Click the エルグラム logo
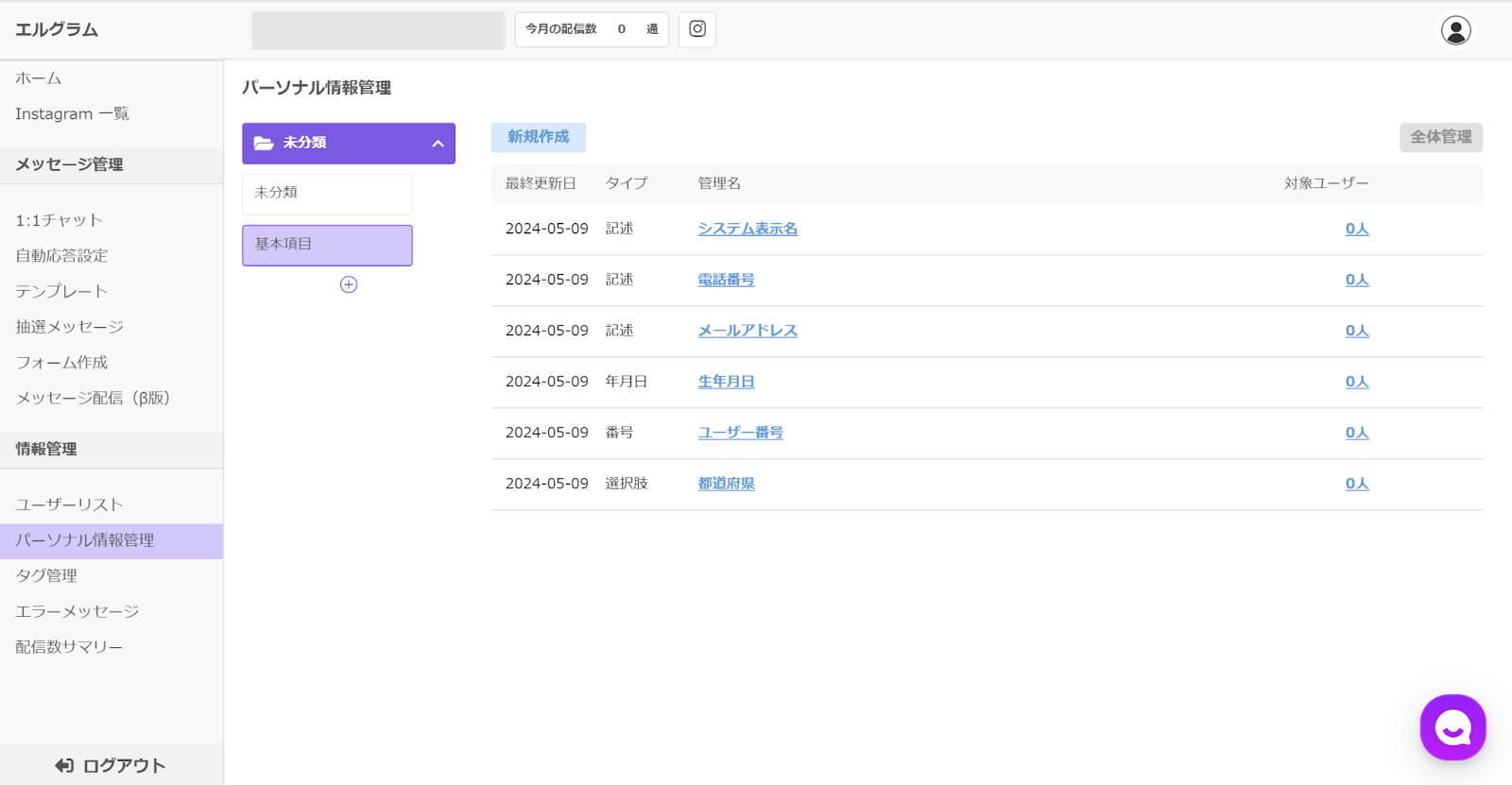 57,29
